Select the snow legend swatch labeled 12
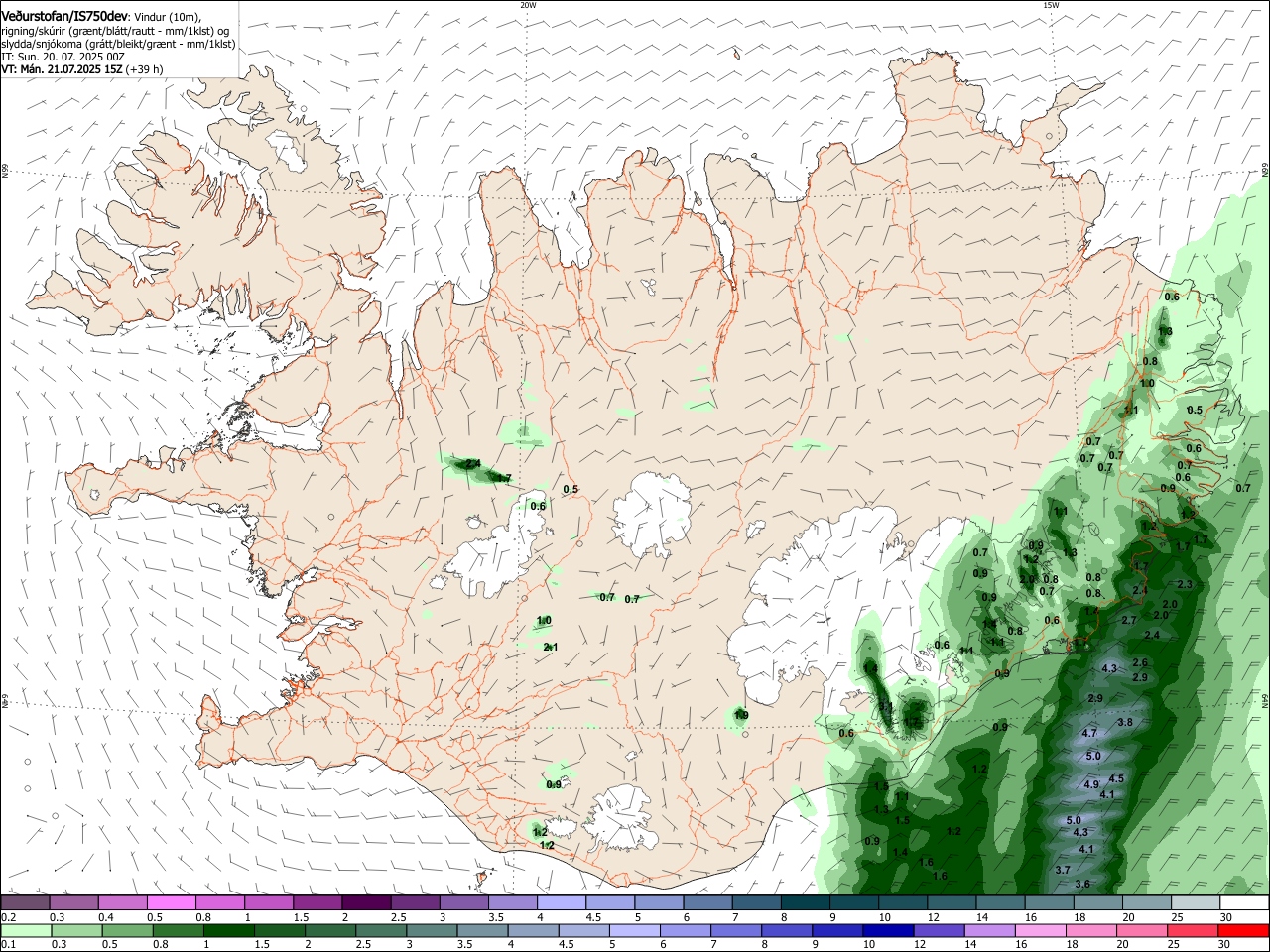 coord(952,902)
